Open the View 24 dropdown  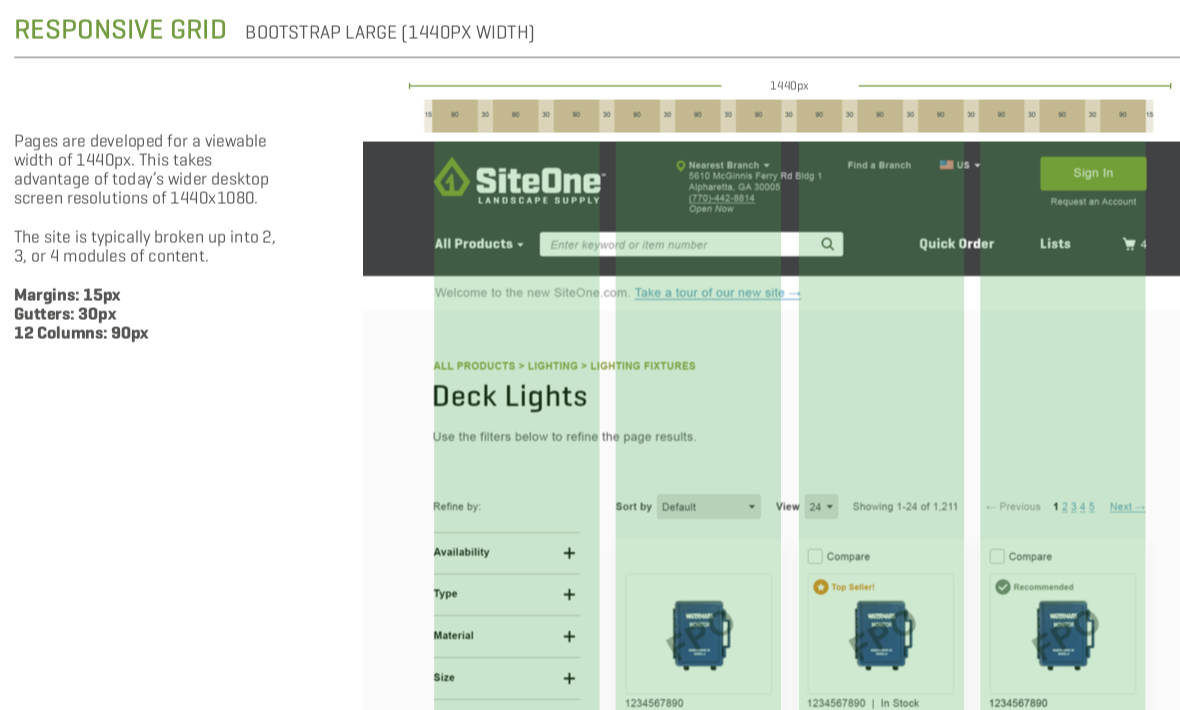point(821,507)
